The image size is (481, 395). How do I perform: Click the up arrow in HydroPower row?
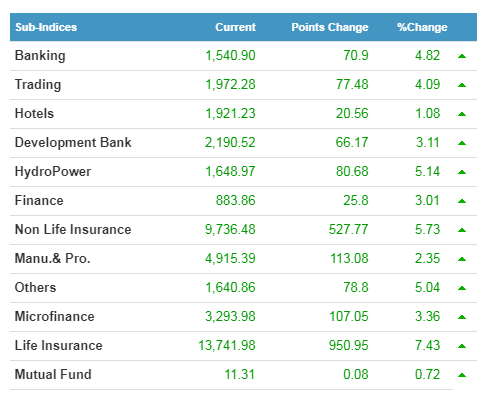pyautogui.click(x=462, y=172)
